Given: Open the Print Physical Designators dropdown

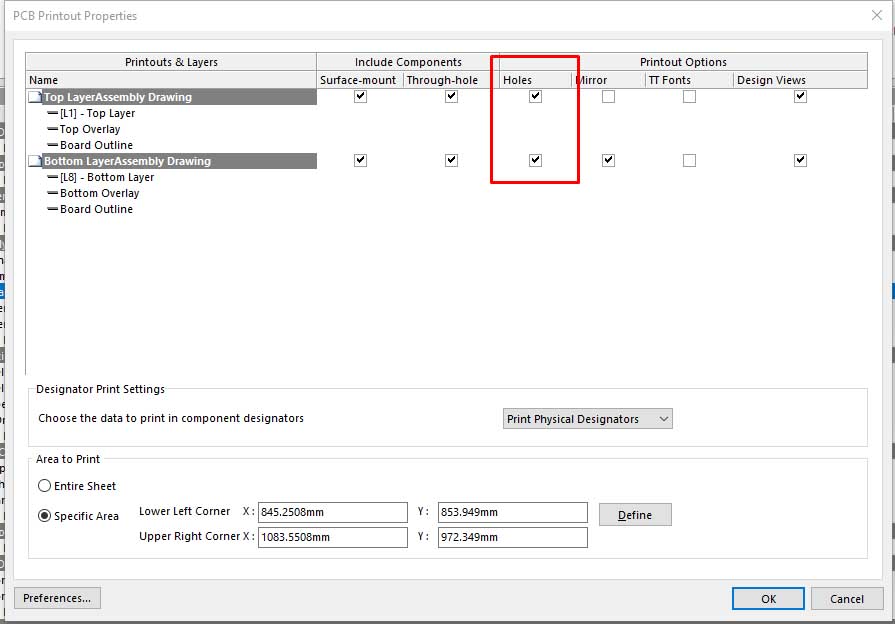Looking at the screenshot, I should [587, 419].
